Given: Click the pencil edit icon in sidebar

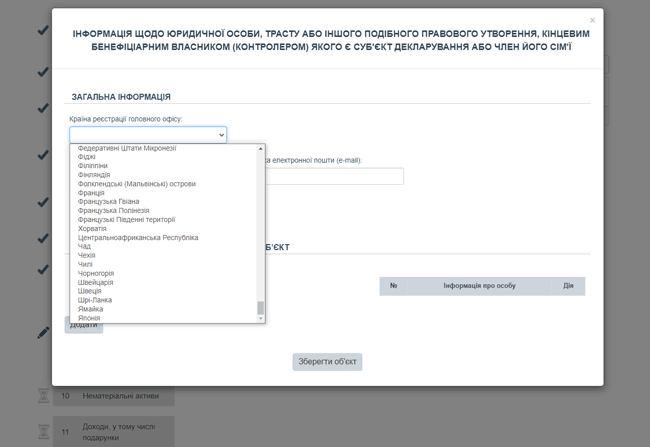Looking at the screenshot, I should (x=43, y=332).
